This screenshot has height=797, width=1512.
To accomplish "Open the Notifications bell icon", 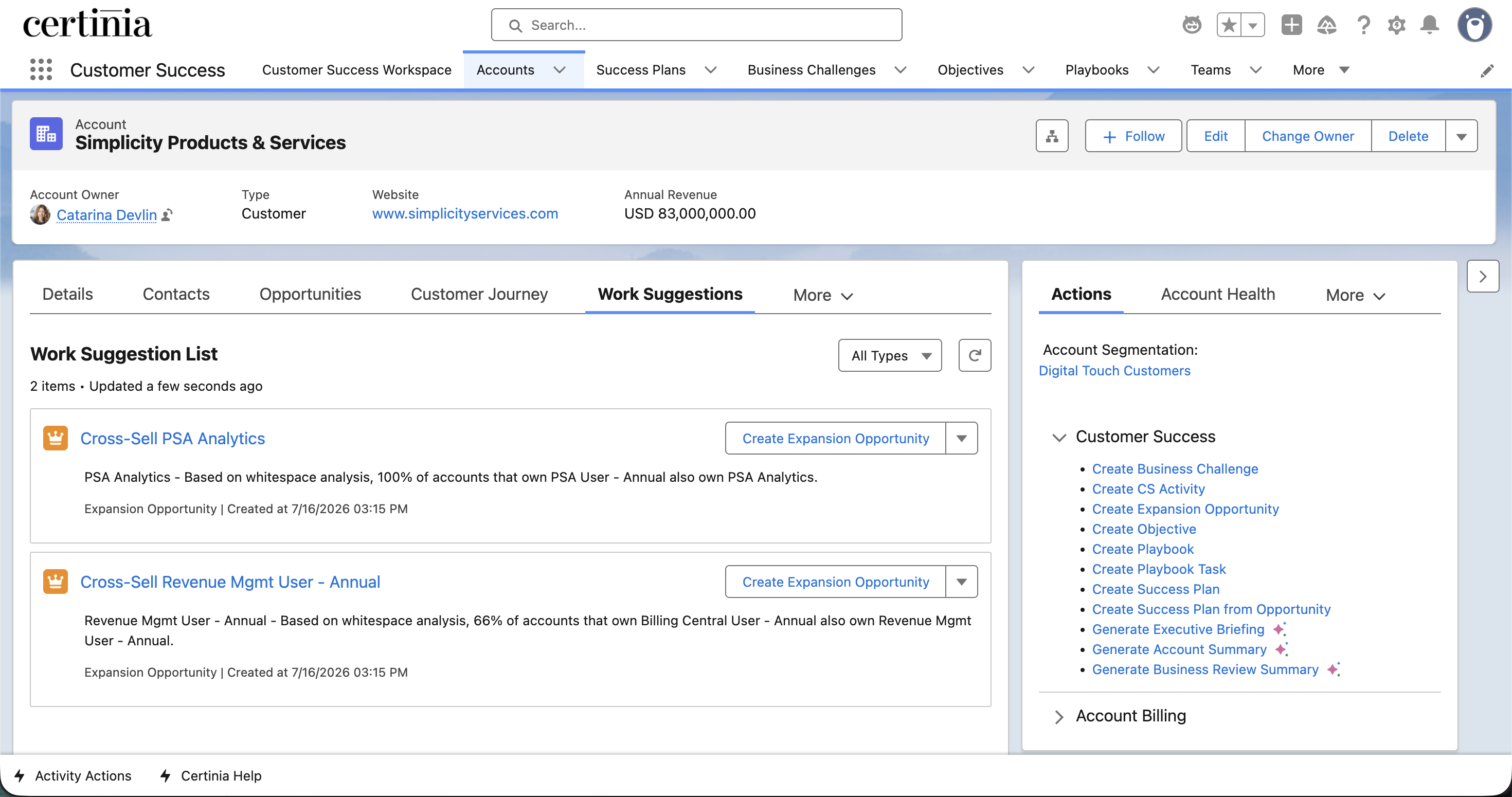I will (x=1430, y=25).
